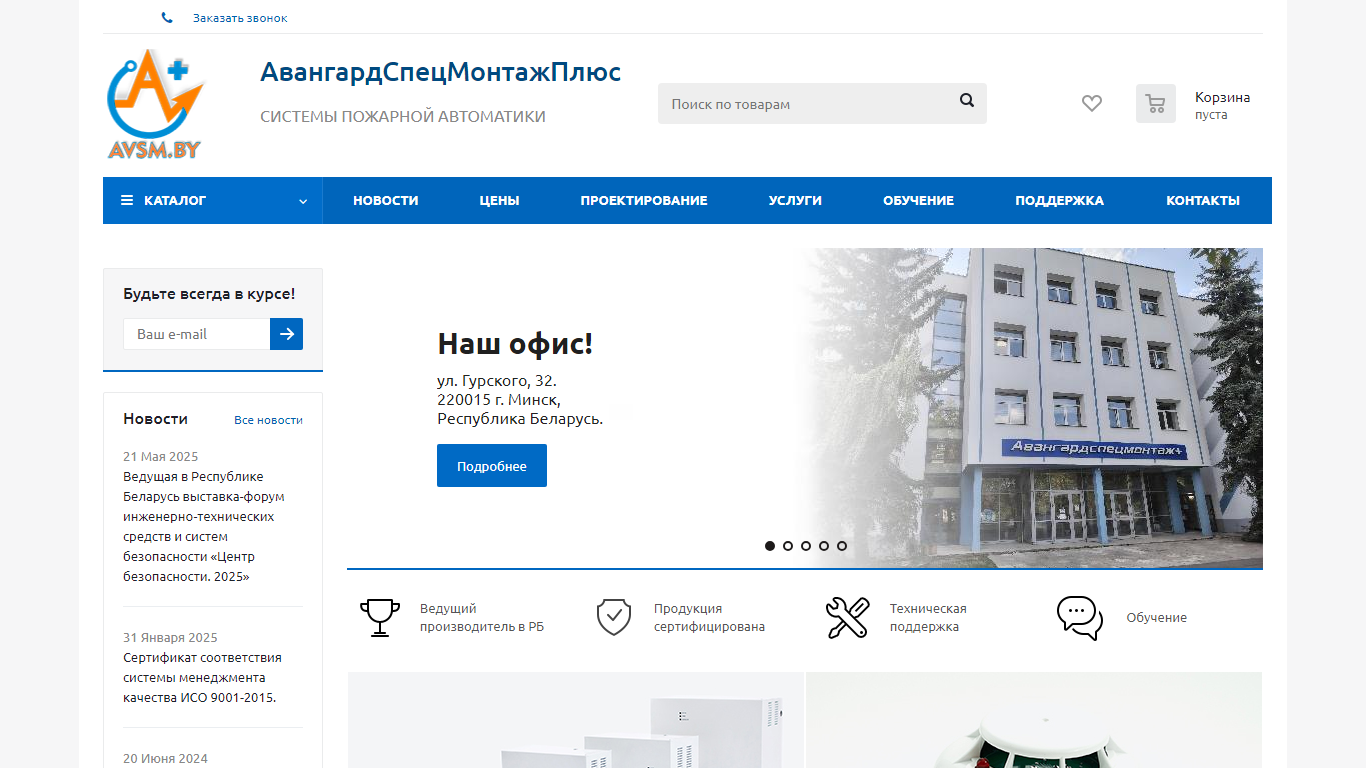Screen dimensions: 1366x768
Task: Open ПОДДЕРЖКА in the navigation bar
Action: (x=1059, y=200)
